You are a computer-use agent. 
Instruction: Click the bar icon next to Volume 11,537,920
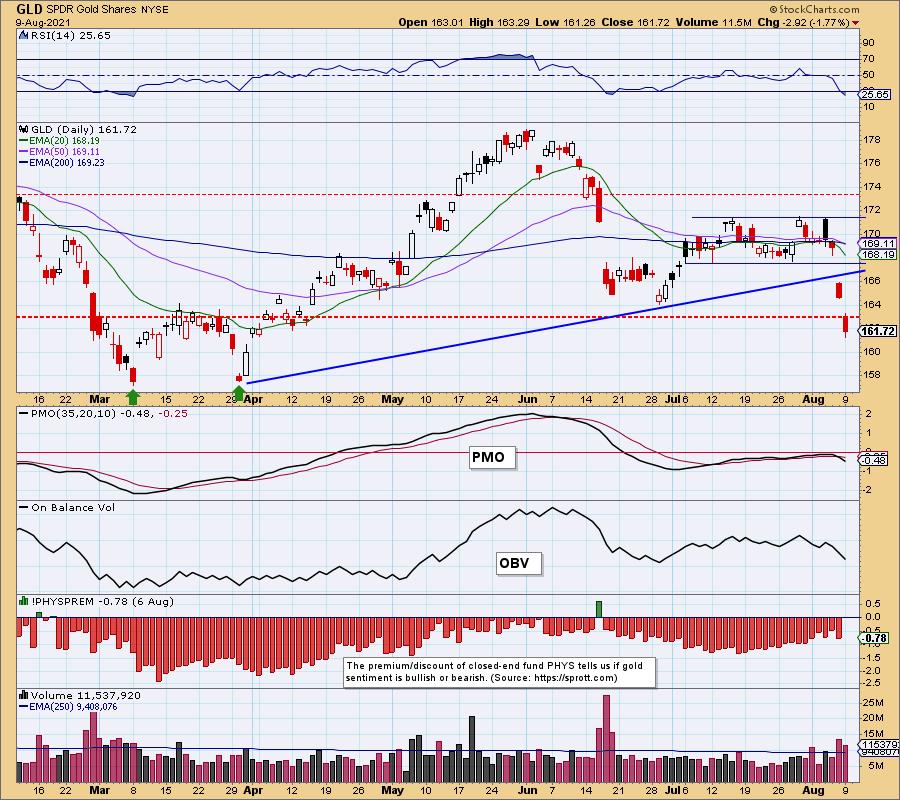pos(24,695)
